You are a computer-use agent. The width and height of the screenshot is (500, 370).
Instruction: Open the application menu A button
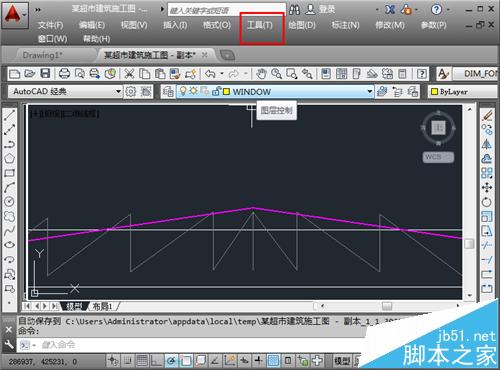pyautogui.click(x=14, y=15)
